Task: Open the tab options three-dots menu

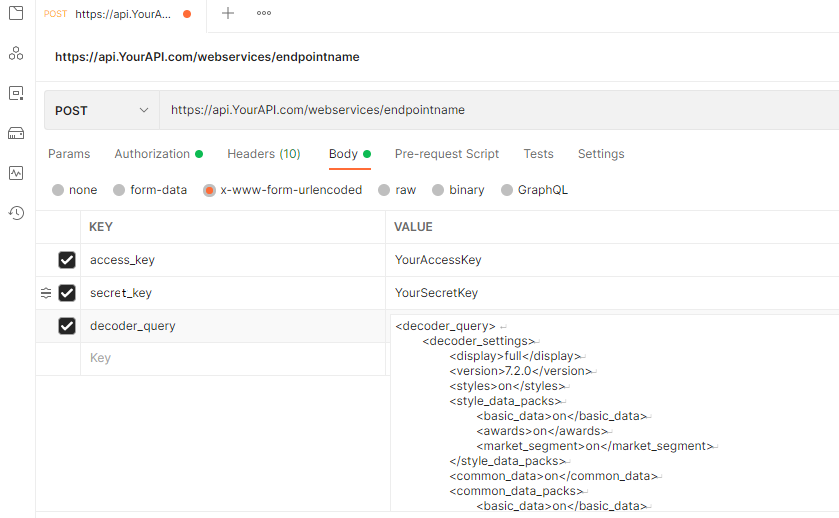Action: [x=264, y=13]
